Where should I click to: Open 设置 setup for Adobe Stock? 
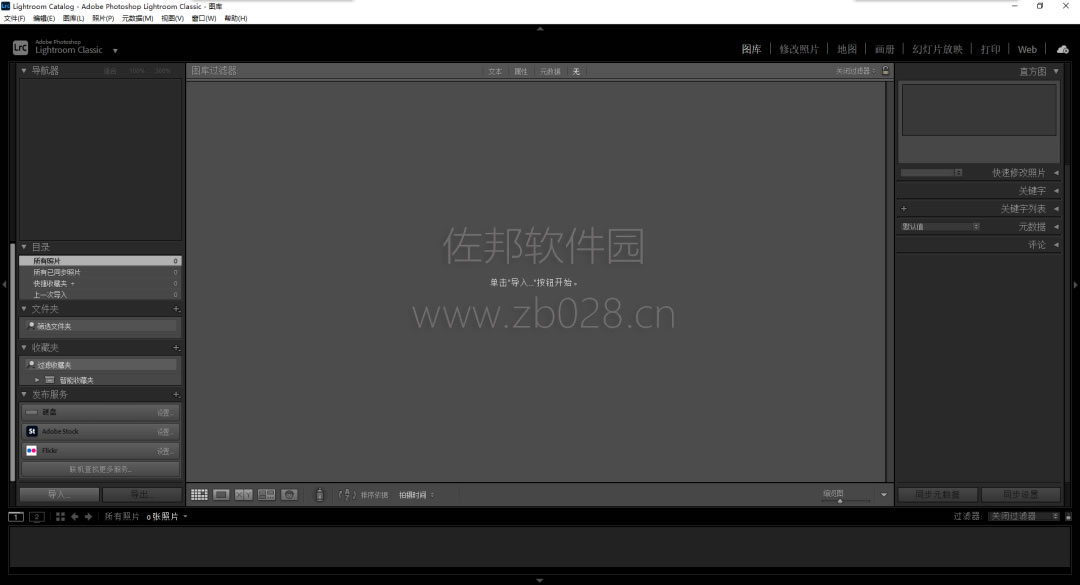click(164, 432)
